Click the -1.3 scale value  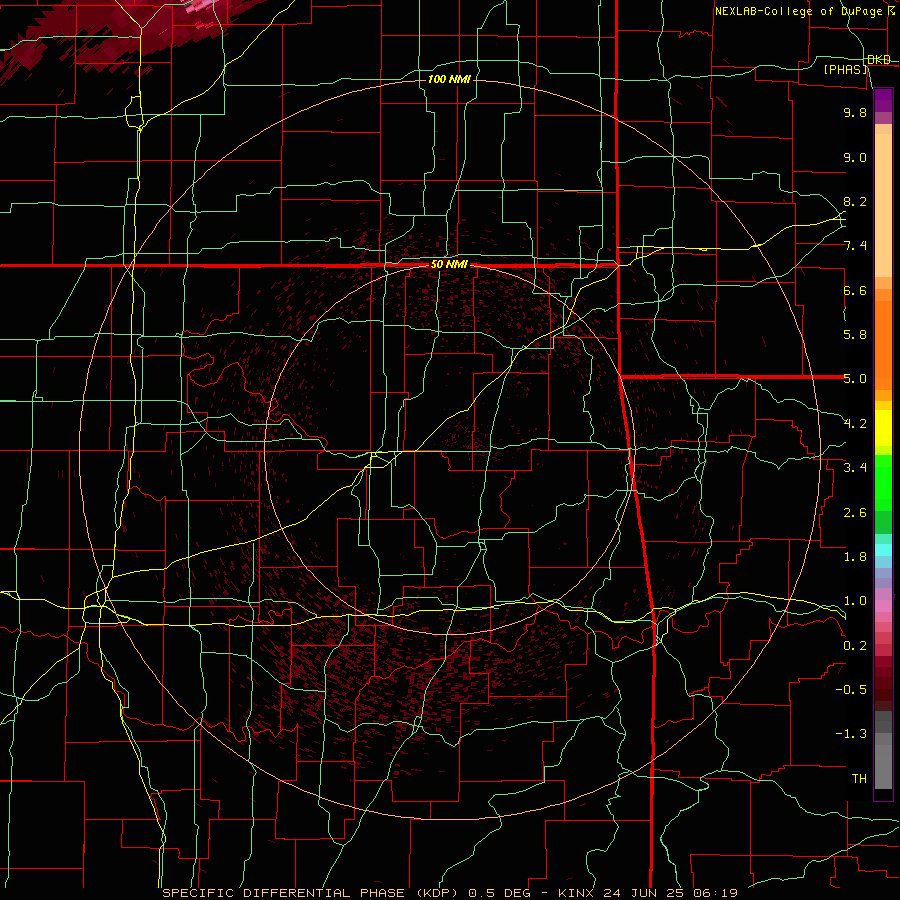(x=851, y=734)
